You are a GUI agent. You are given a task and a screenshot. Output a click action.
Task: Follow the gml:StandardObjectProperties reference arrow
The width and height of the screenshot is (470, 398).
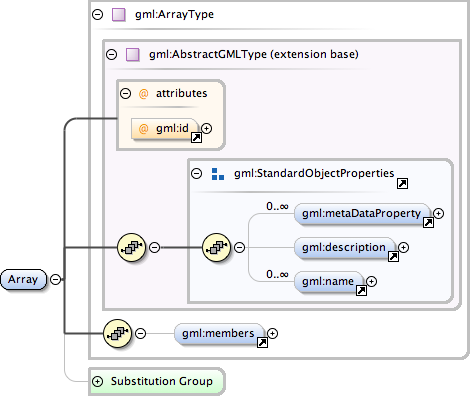[x=402, y=183]
